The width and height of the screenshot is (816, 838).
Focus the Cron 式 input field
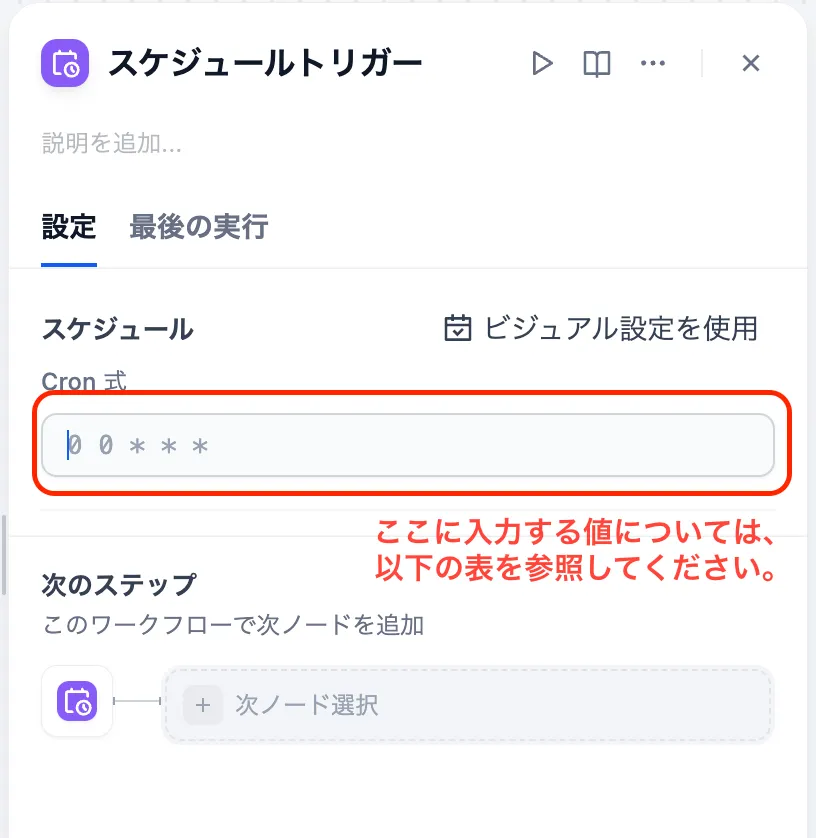(x=407, y=445)
